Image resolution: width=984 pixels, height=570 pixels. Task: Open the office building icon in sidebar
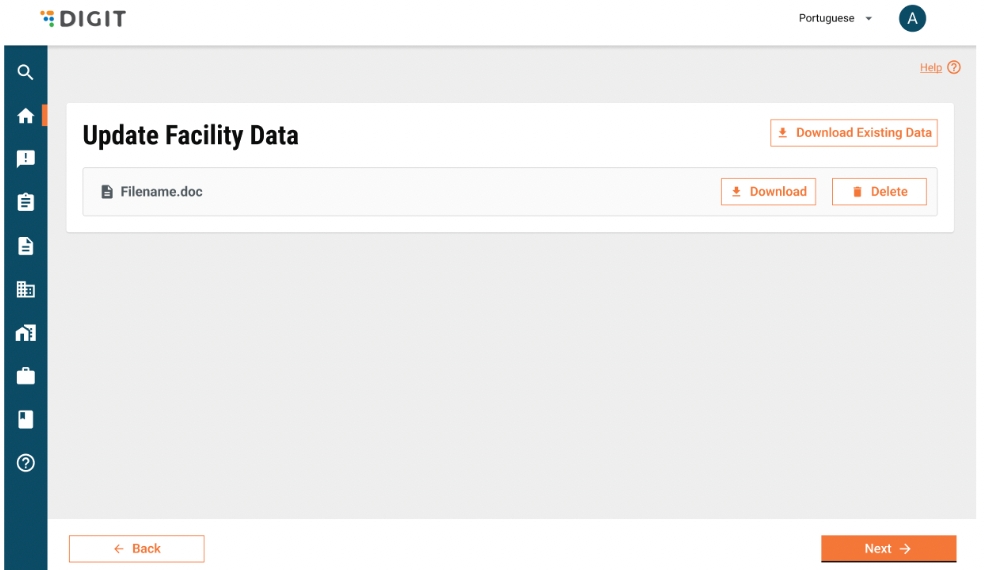point(26,290)
